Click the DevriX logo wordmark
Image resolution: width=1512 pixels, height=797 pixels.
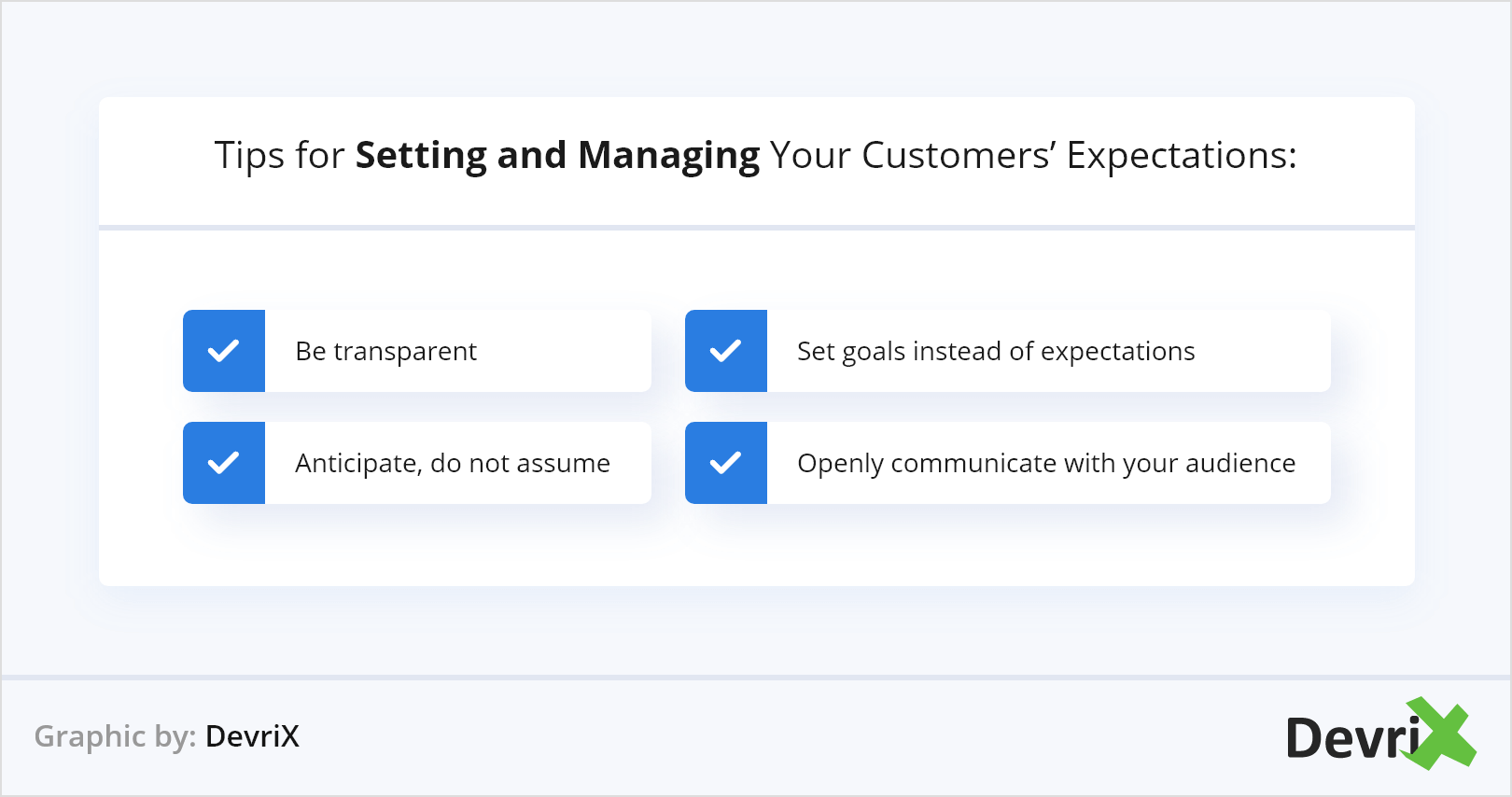(1351, 738)
